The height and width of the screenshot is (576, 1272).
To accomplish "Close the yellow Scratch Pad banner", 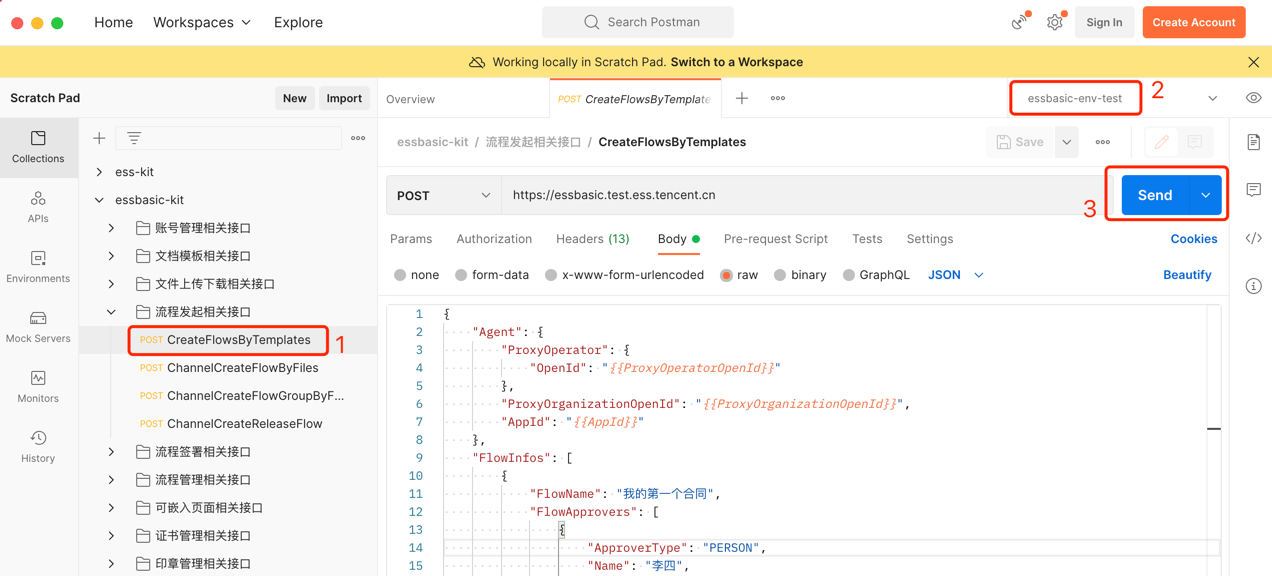I will (1253, 62).
